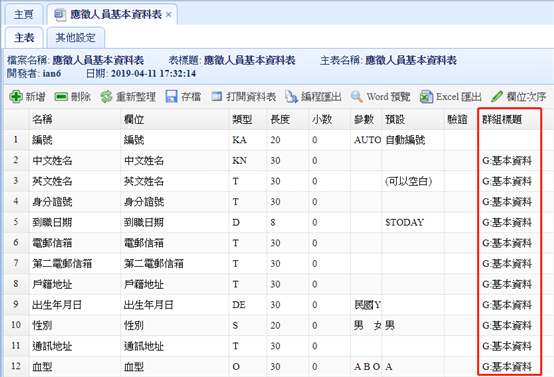Viewport: 554px width, 377px height.
Task: Click the $TODAY default cell
Action: click(x=413, y=222)
